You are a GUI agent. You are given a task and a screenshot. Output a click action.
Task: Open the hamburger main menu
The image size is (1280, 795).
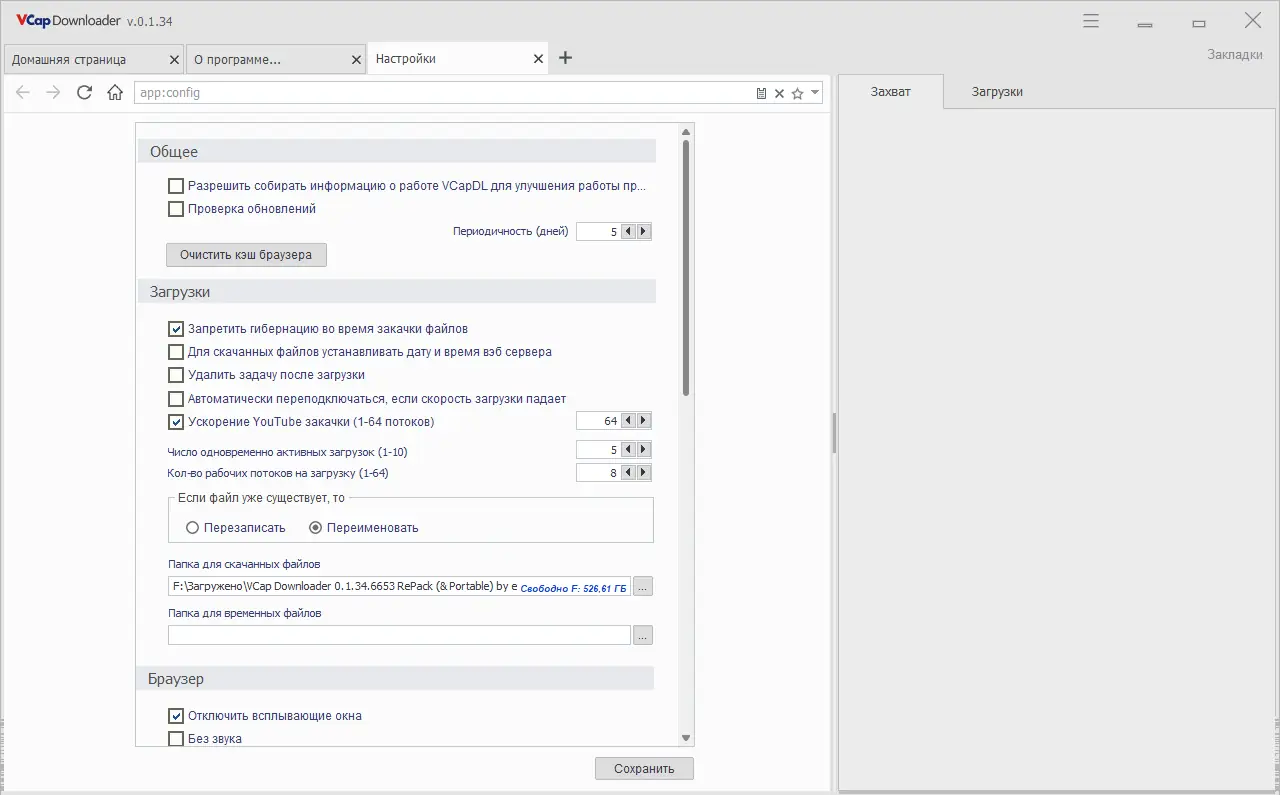[x=1091, y=21]
